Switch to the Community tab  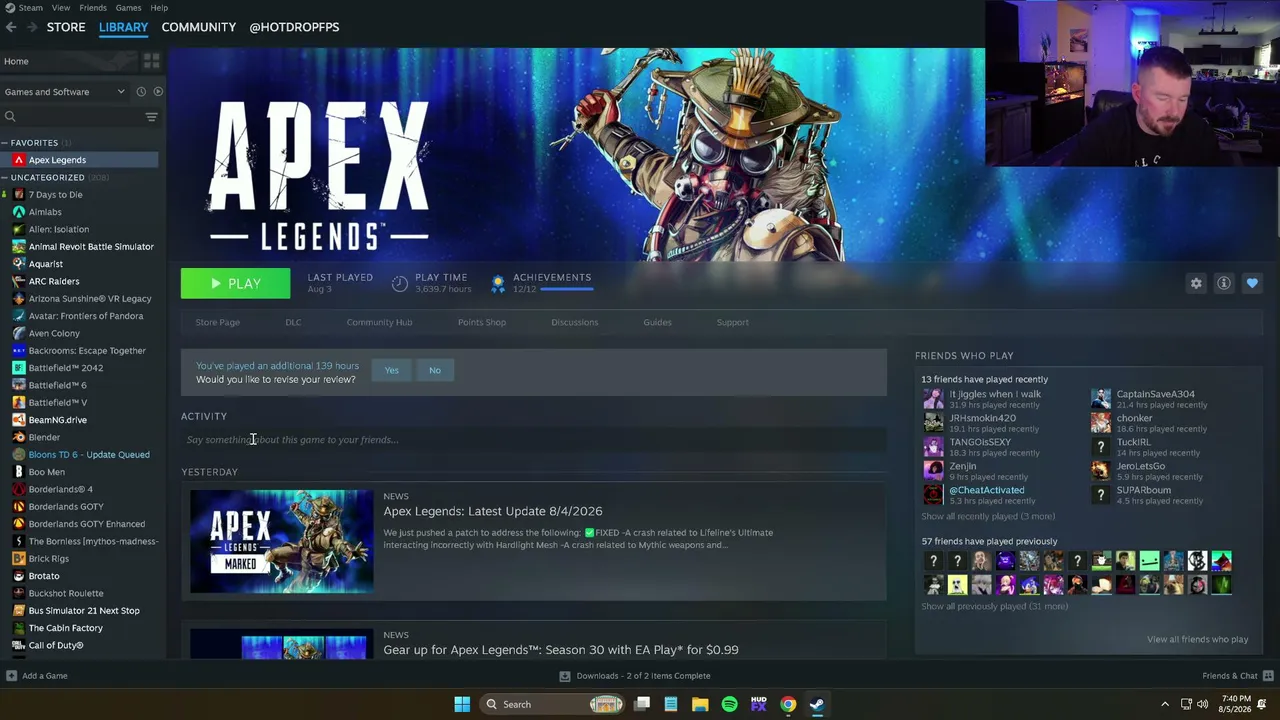pos(199,27)
